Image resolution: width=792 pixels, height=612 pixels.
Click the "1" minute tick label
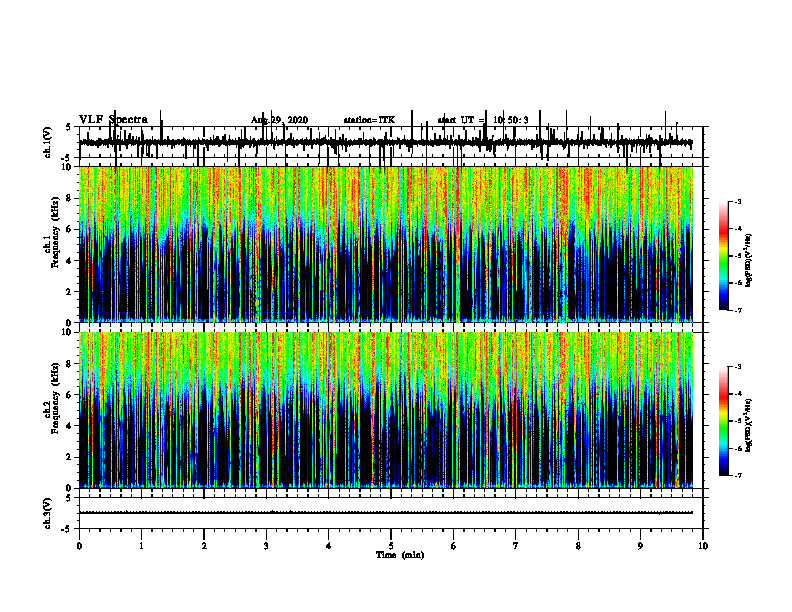(x=142, y=546)
